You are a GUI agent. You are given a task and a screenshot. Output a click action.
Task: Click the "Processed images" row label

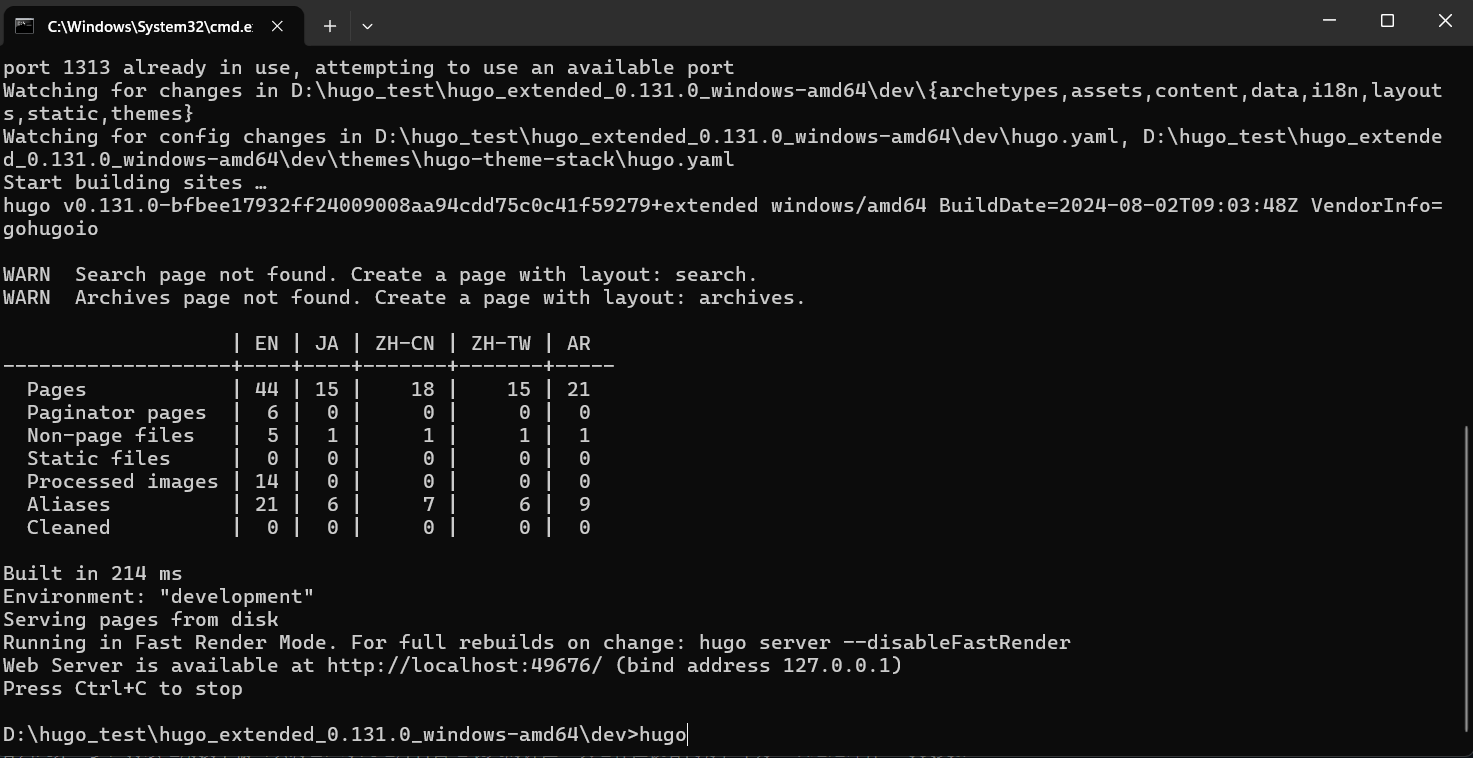point(122,482)
